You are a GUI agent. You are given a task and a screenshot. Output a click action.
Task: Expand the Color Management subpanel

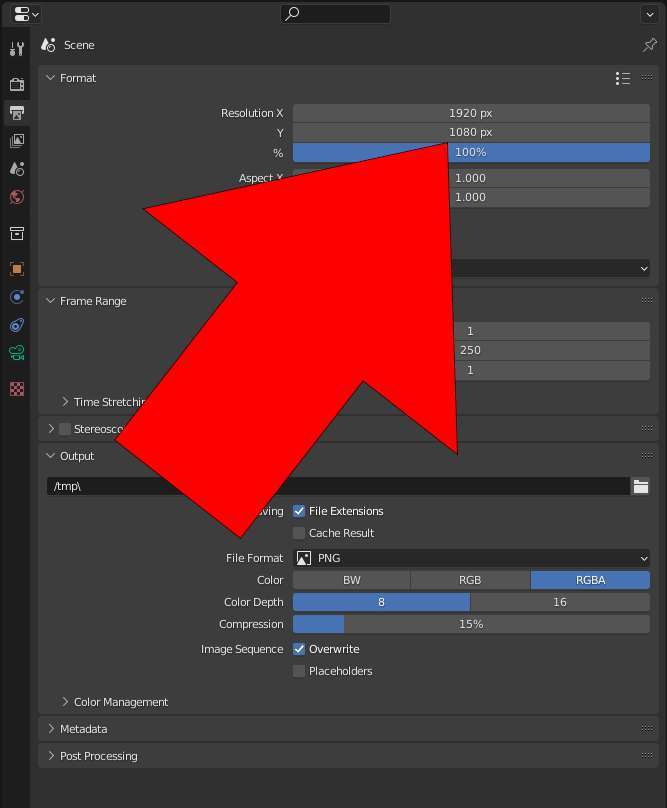65,701
